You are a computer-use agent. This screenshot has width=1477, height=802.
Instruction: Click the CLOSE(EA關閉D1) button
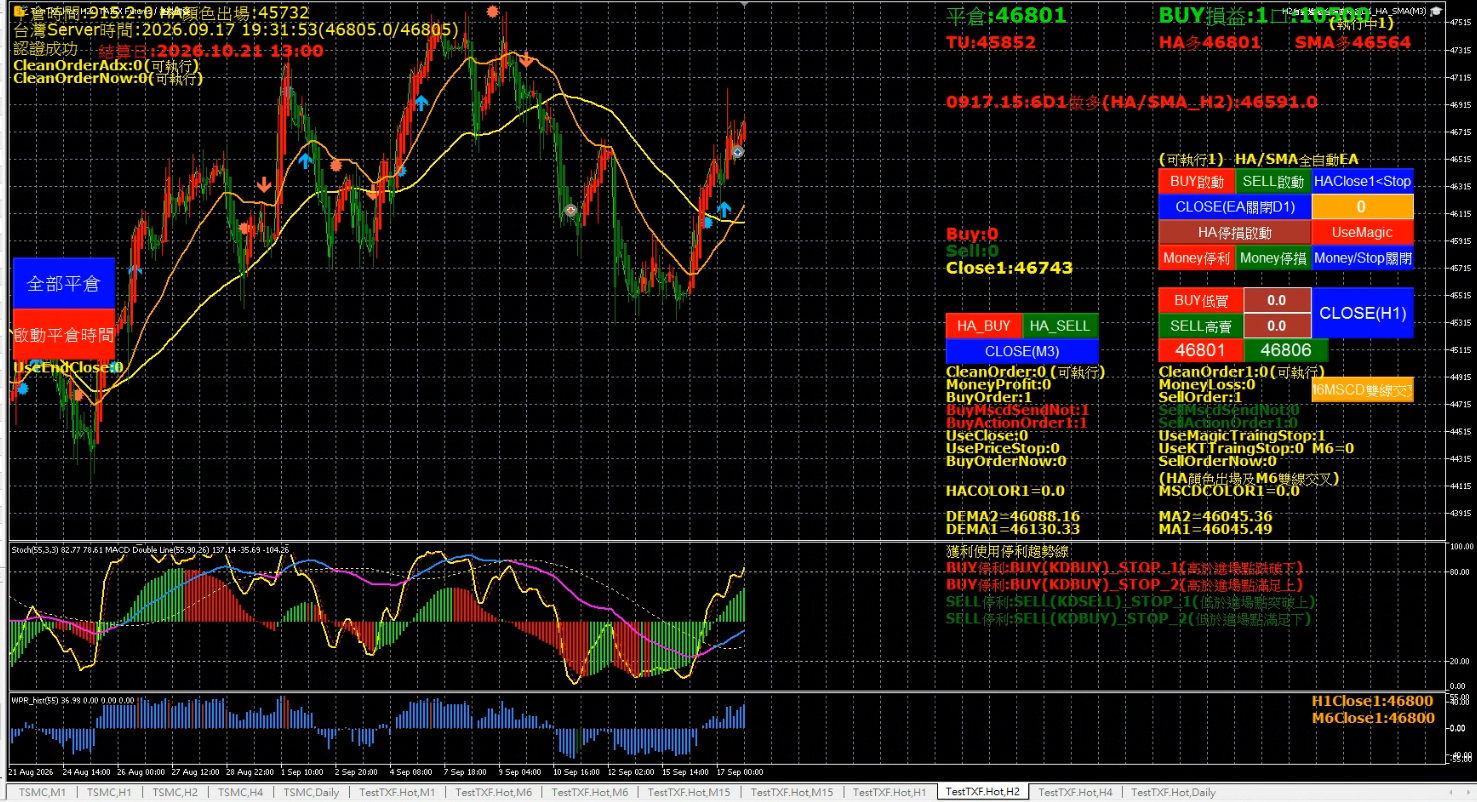coord(1234,207)
